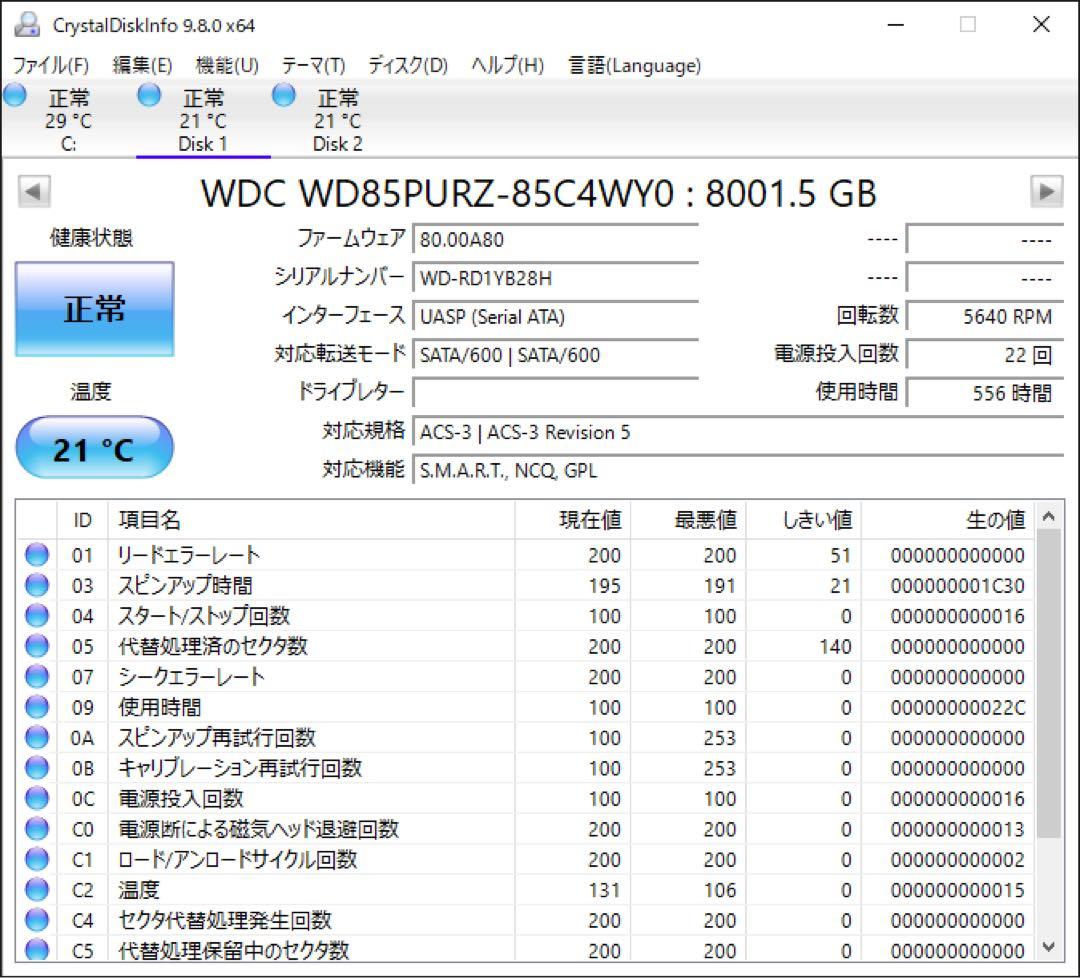
Task: Switch to the C: disk tab
Action: coord(68,121)
